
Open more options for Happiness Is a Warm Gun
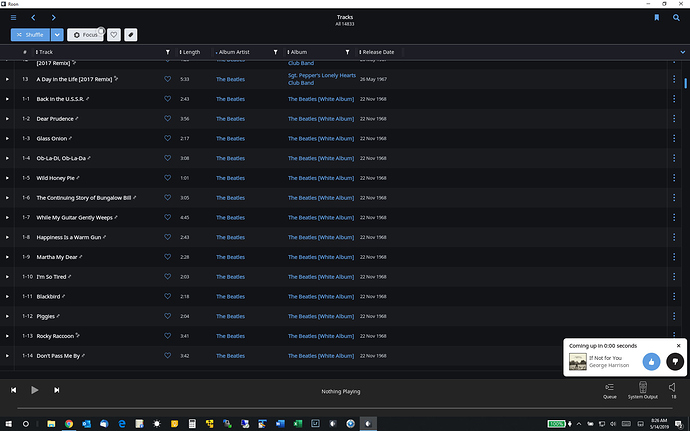pos(674,237)
